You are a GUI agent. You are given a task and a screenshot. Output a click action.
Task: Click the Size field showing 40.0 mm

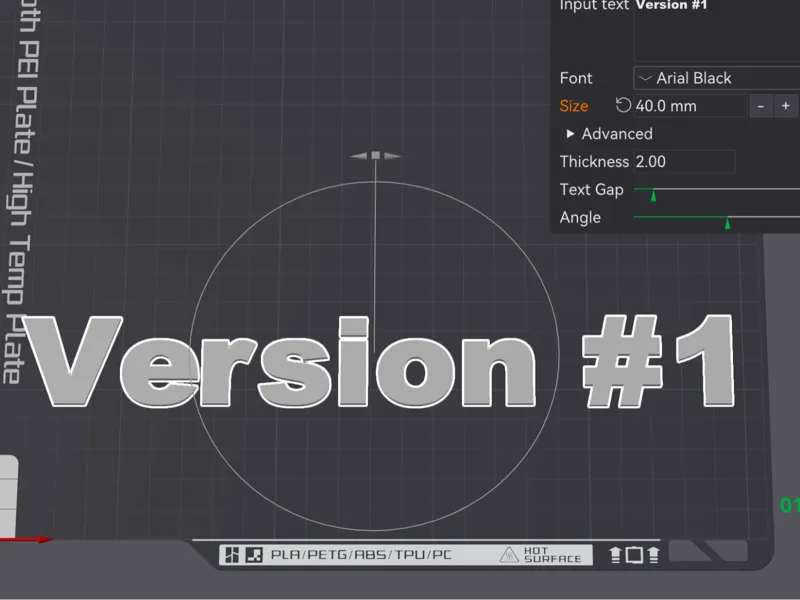690,106
